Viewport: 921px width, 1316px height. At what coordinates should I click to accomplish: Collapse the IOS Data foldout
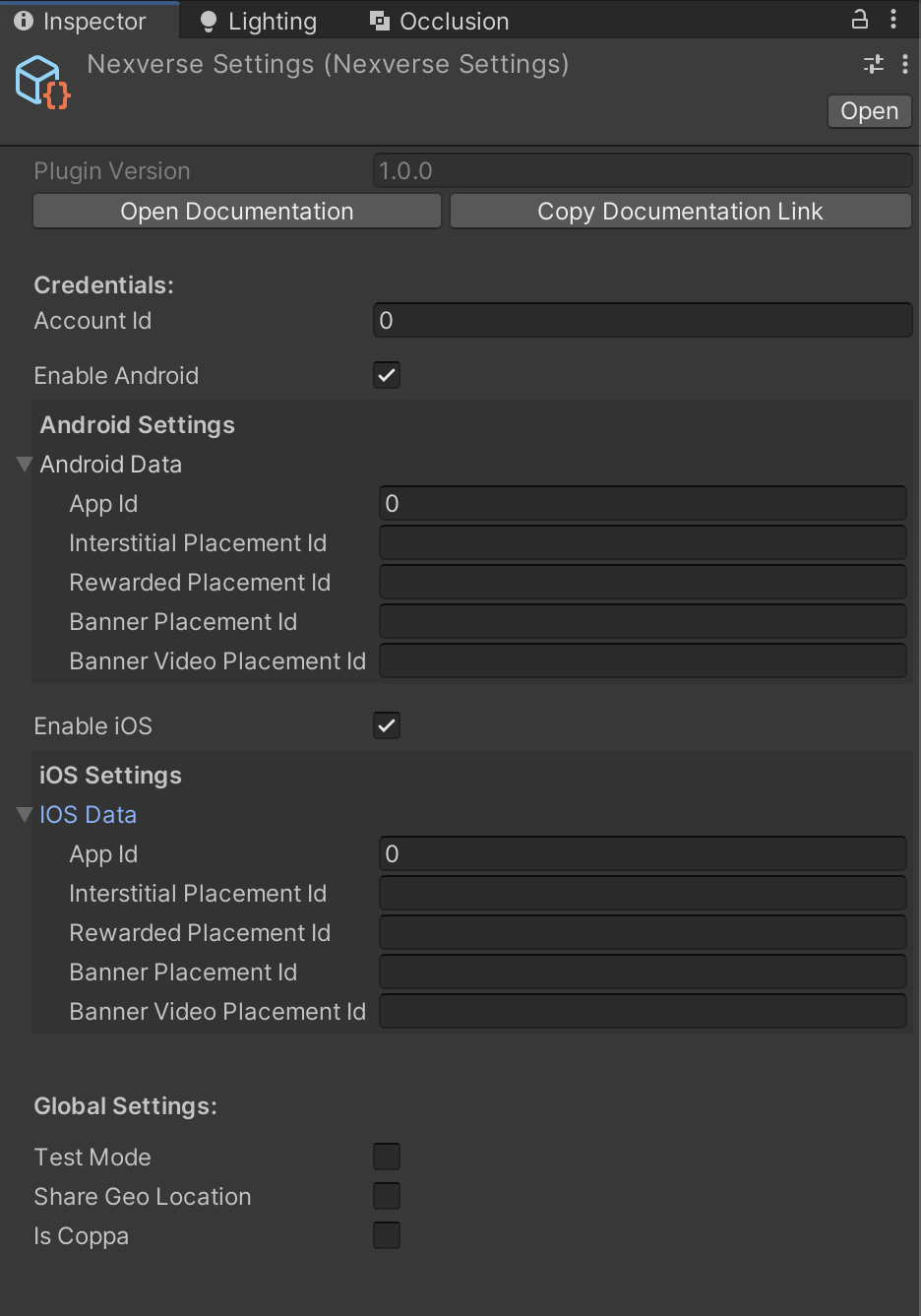tap(24, 814)
